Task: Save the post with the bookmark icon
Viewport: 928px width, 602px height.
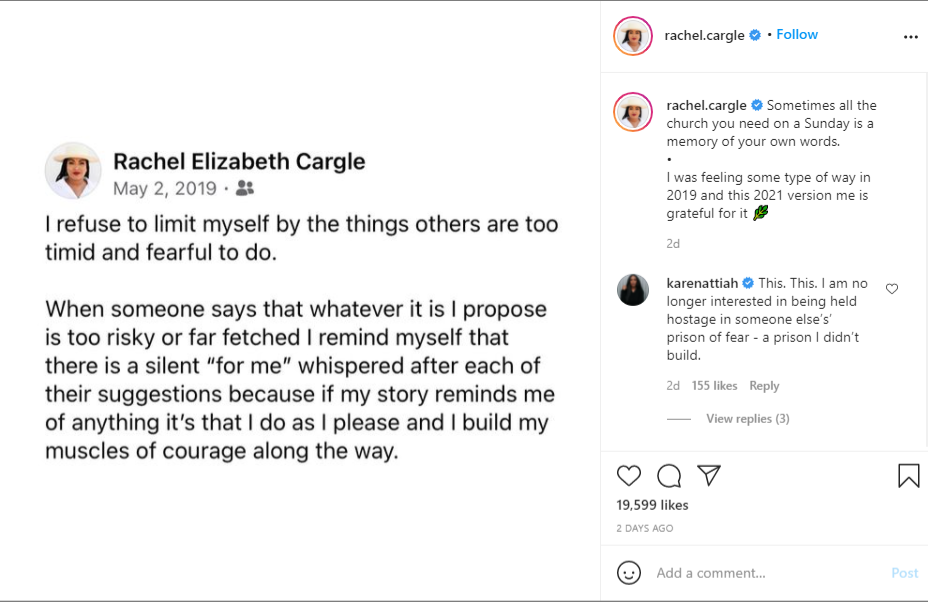Action: 908,475
